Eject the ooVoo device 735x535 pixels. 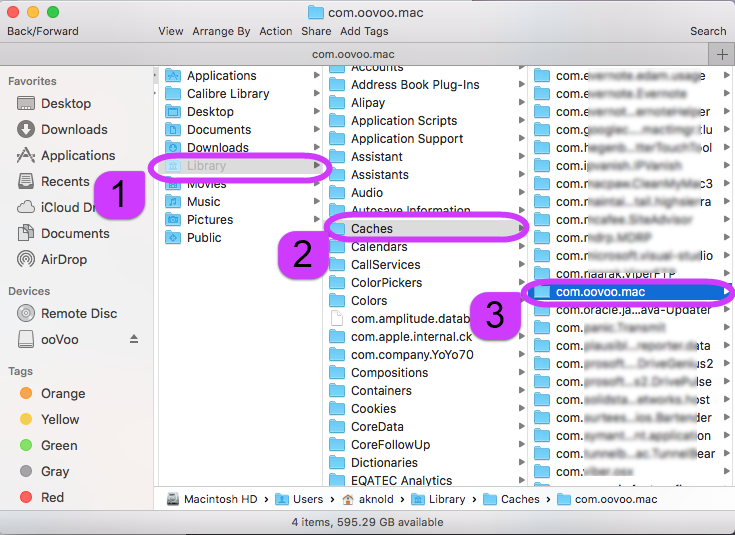tap(134, 340)
